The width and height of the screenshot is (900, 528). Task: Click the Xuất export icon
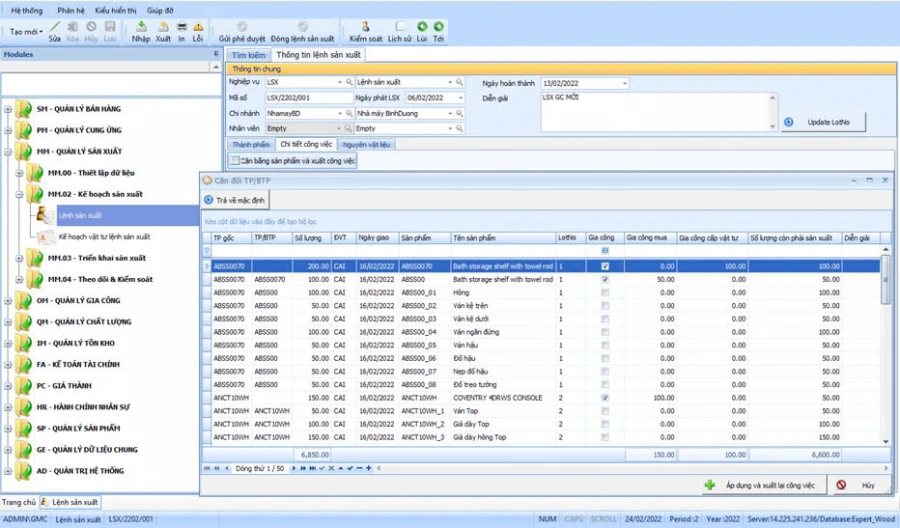163,27
